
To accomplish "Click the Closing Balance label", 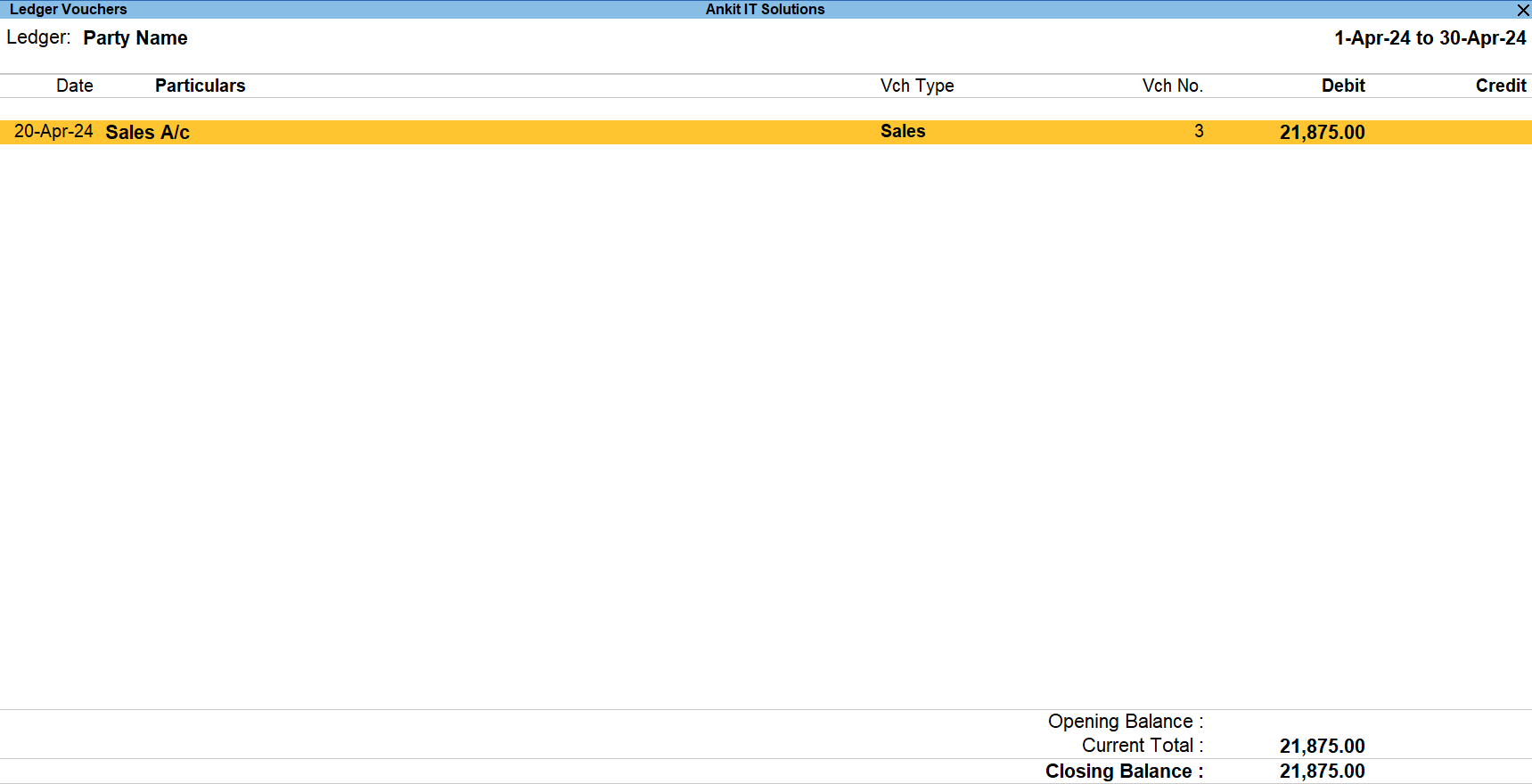I will (1125, 772).
